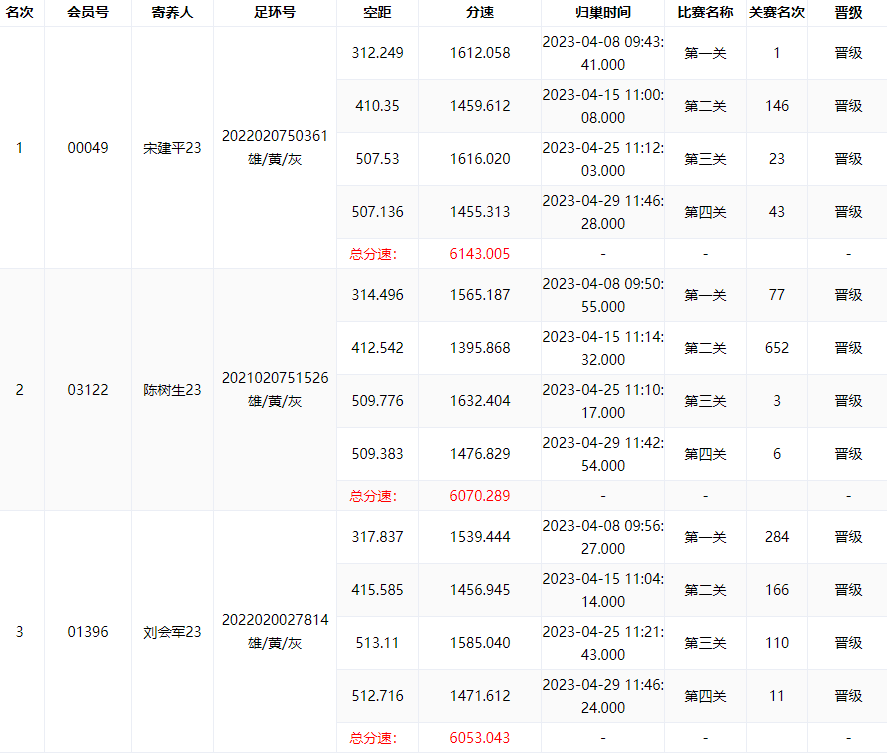The height and width of the screenshot is (753, 887).
Task: Select the 比赛名称 column header
Action: pos(705,12)
